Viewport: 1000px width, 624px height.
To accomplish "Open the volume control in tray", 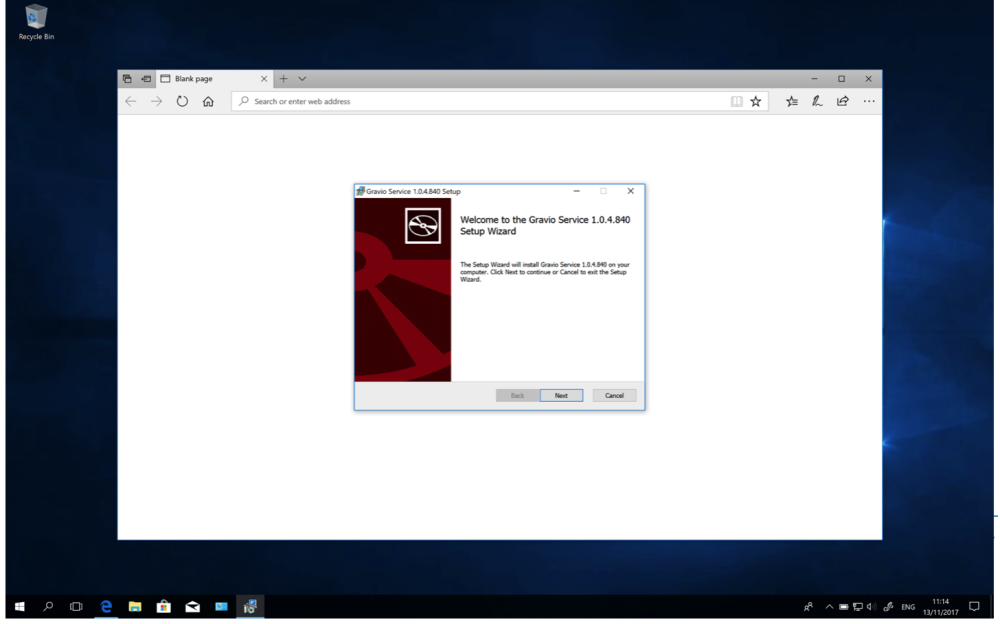I will pos(871,607).
